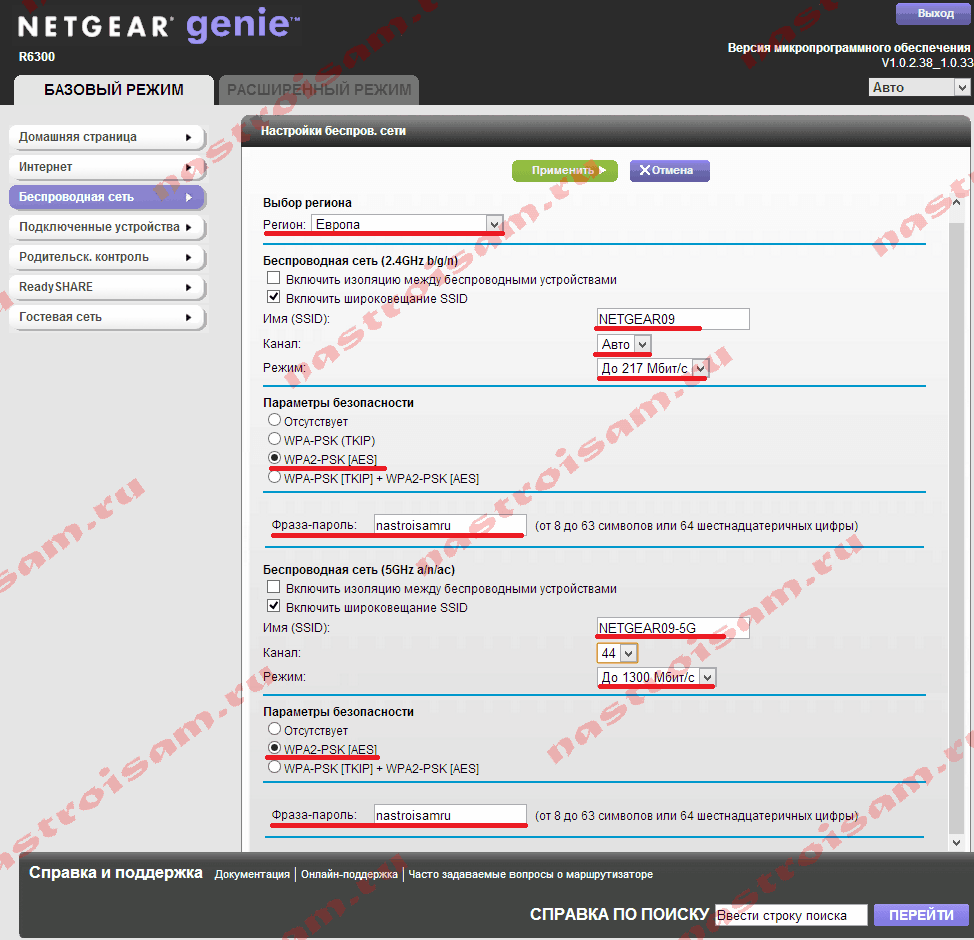This screenshot has height=940, width=974.
Task: Open the Онлайн-поддержка link
Action: click(349, 874)
